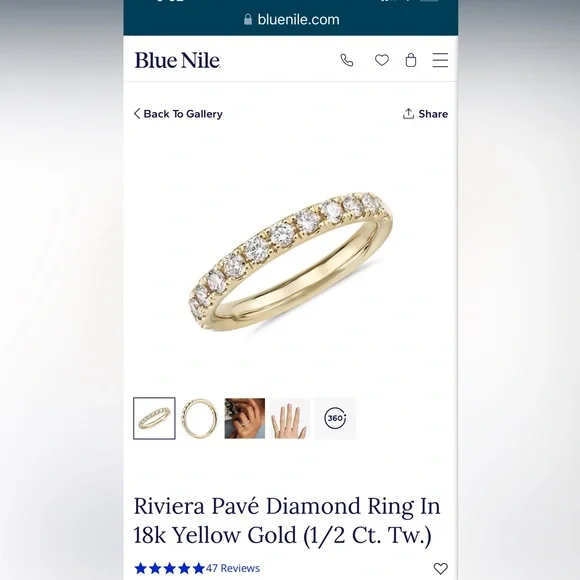Click the lock icon in address bar
This screenshot has width=580, height=580.
(248, 19)
